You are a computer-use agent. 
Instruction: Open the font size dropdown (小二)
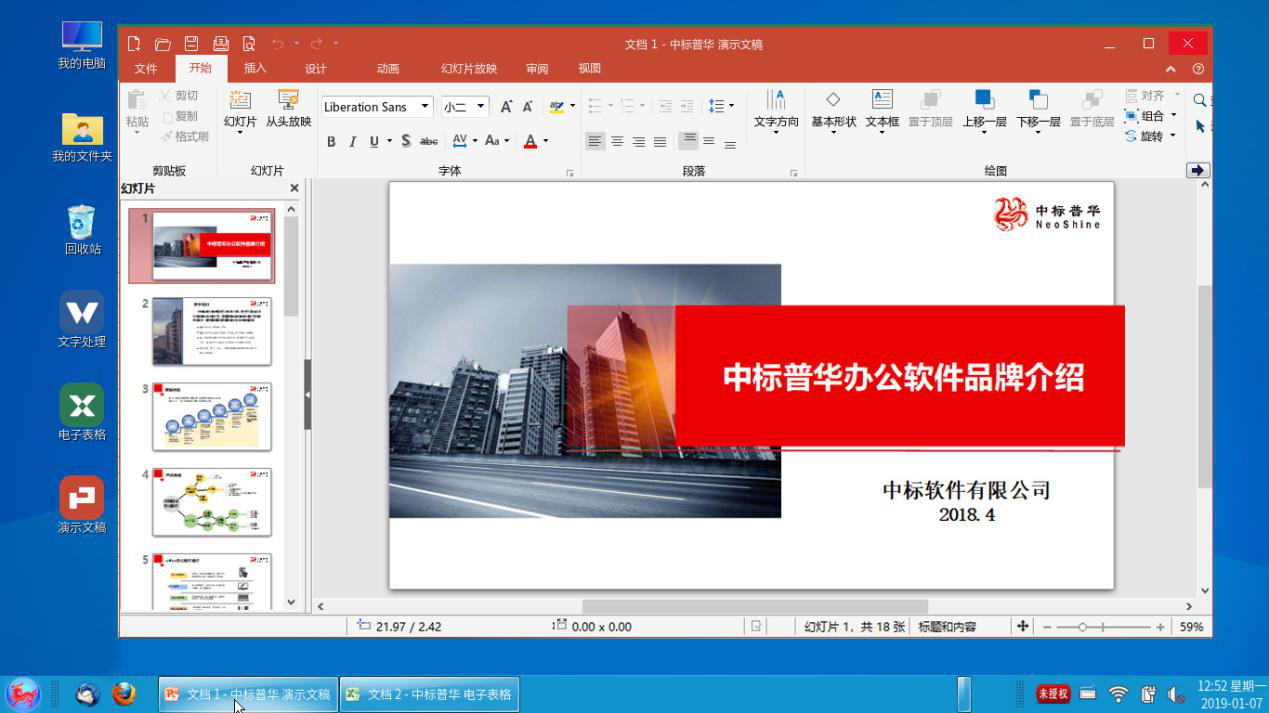point(481,106)
